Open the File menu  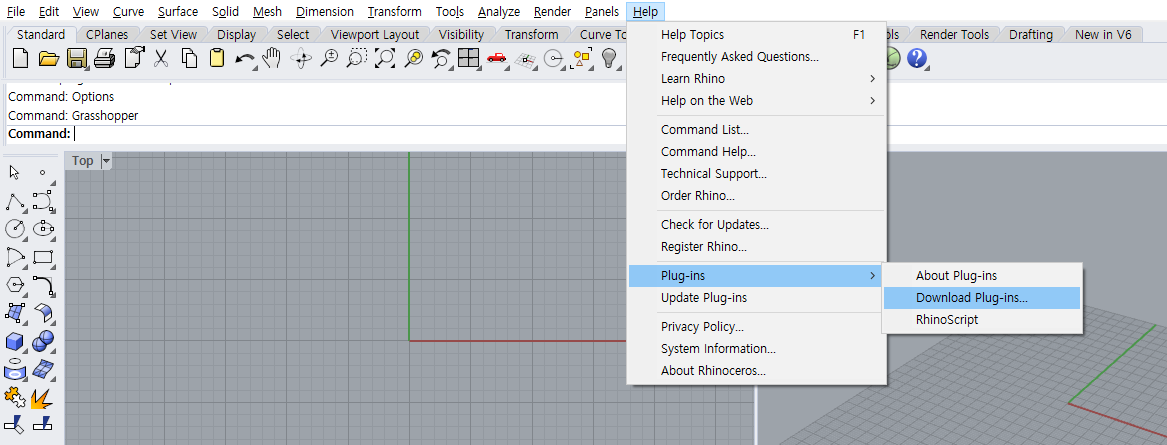click(15, 11)
